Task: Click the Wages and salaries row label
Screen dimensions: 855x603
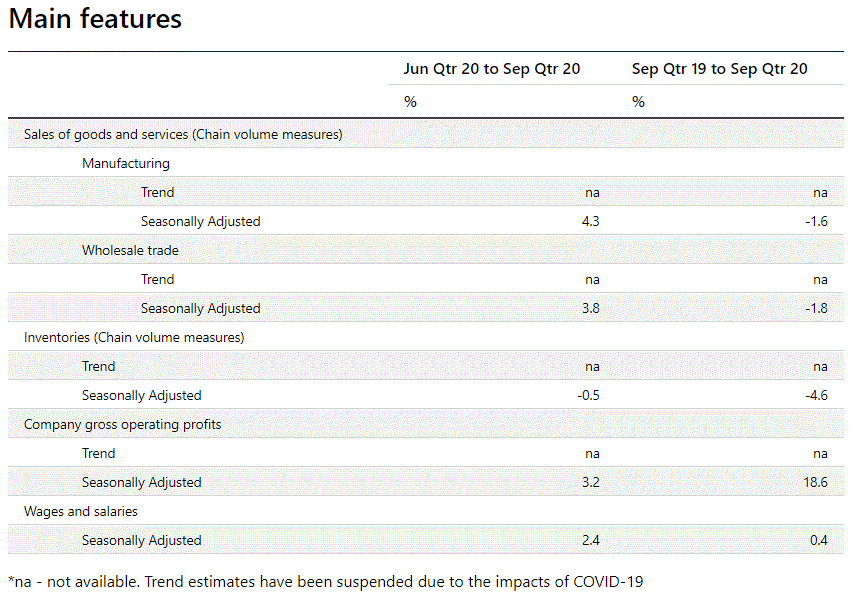Action: 81,511
